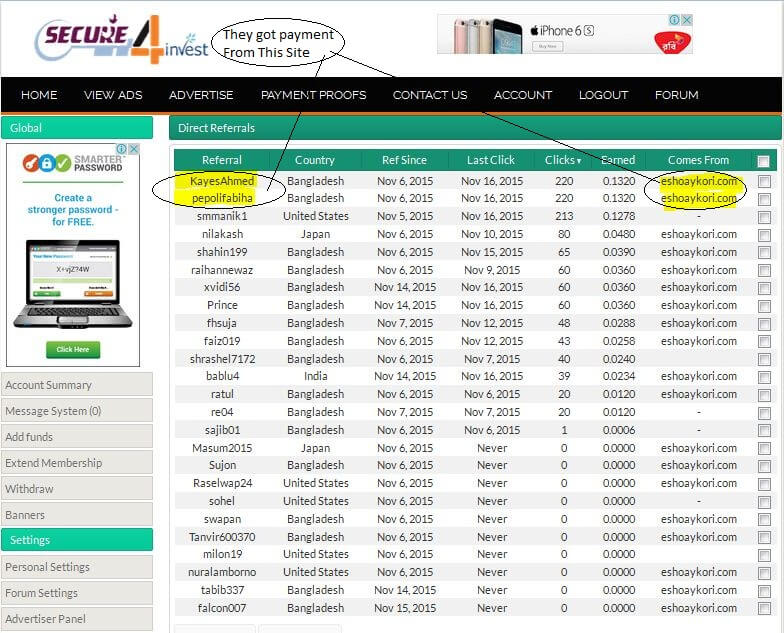Viewport: 784px width, 633px height.
Task: Click the Referral column header
Action: pyautogui.click(x=222, y=160)
